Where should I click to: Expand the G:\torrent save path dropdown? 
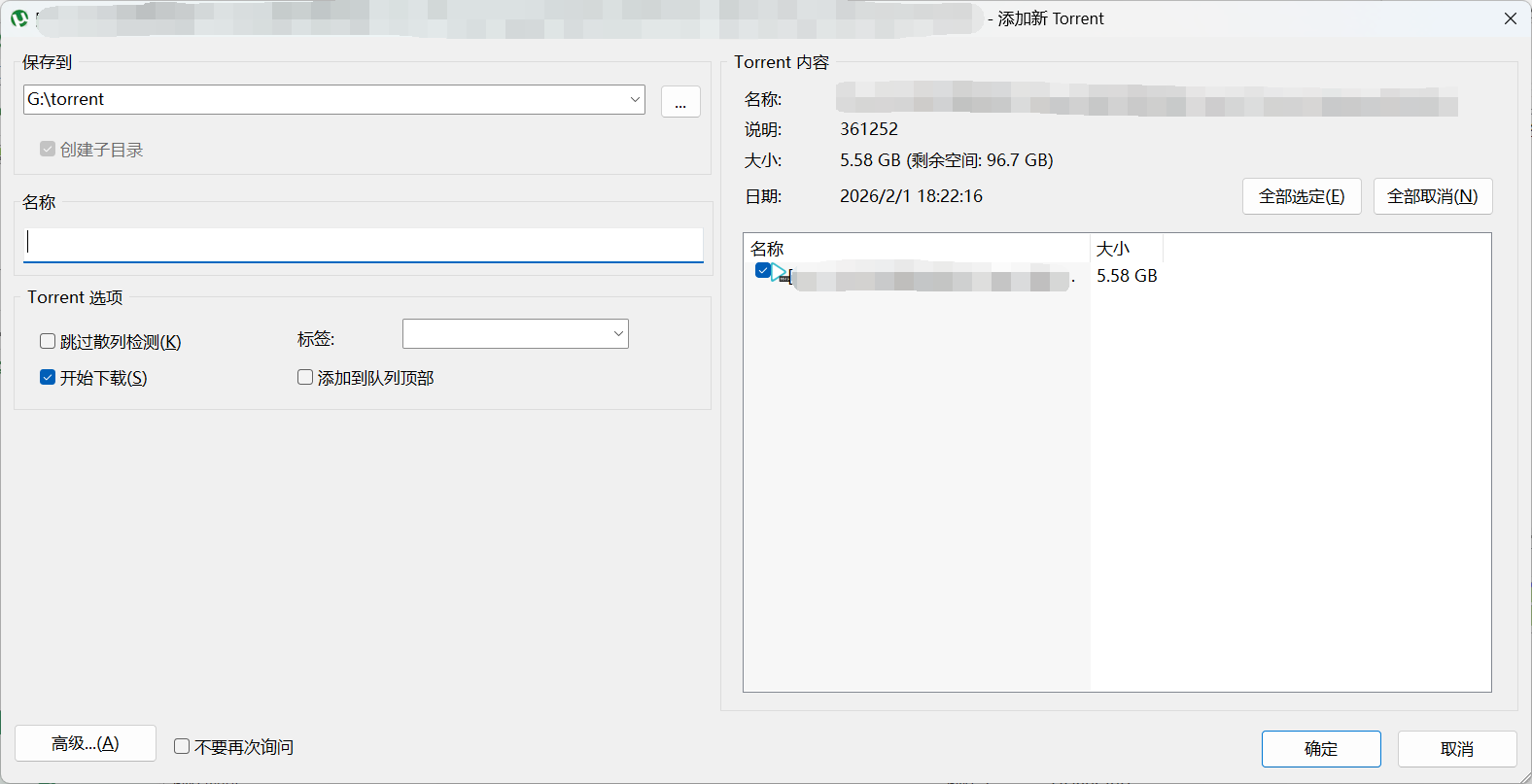point(635,99)
